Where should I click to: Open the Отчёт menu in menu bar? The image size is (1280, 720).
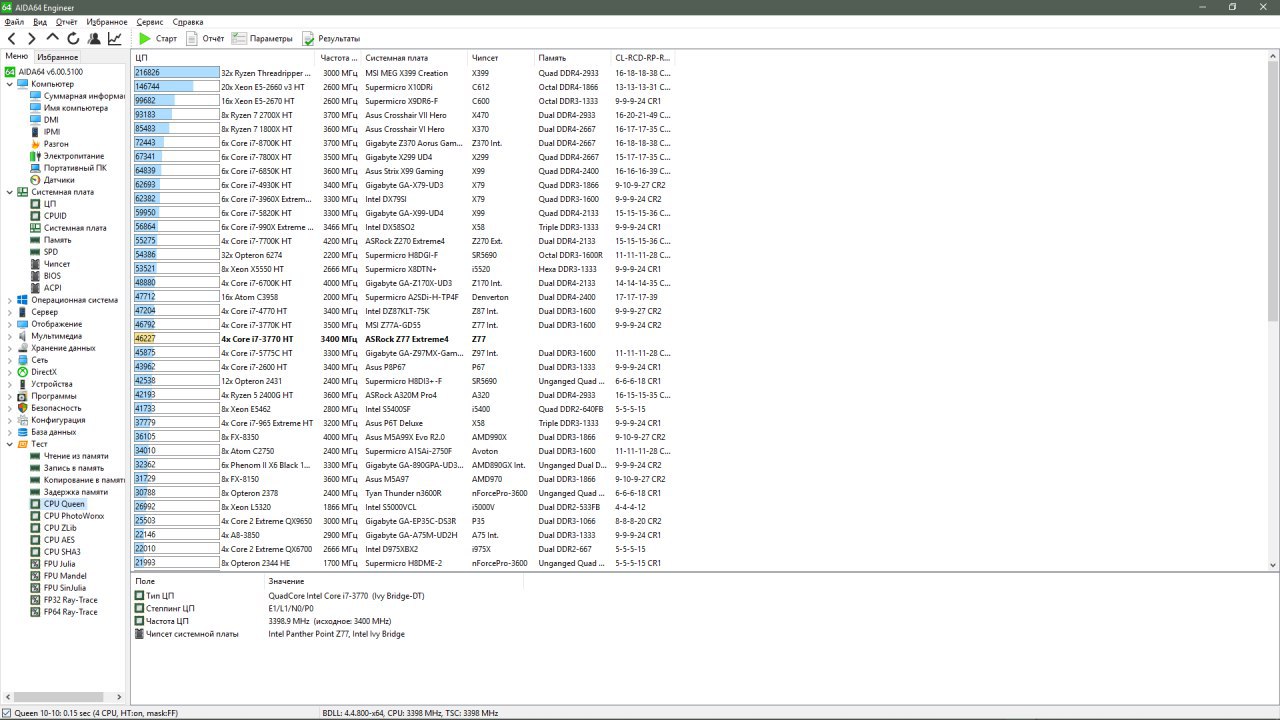point(67,21)
